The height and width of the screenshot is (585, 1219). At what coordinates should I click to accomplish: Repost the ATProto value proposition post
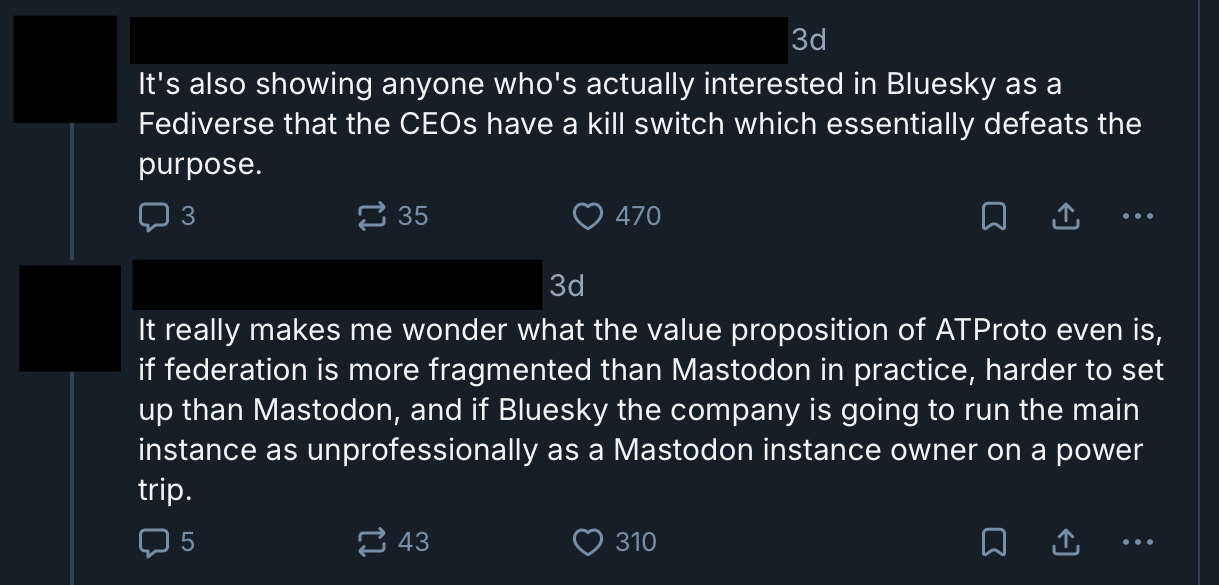(x=373, y=542)
